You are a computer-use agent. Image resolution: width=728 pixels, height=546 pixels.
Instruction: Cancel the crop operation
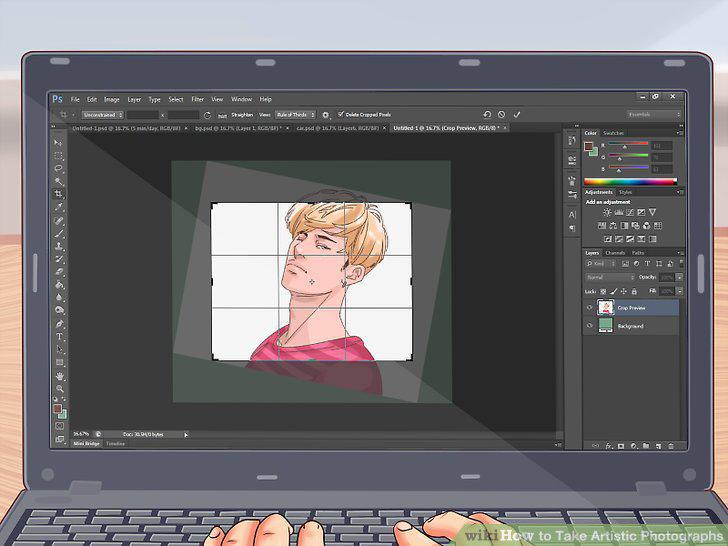pyautogui.click(x=501, y=114)
